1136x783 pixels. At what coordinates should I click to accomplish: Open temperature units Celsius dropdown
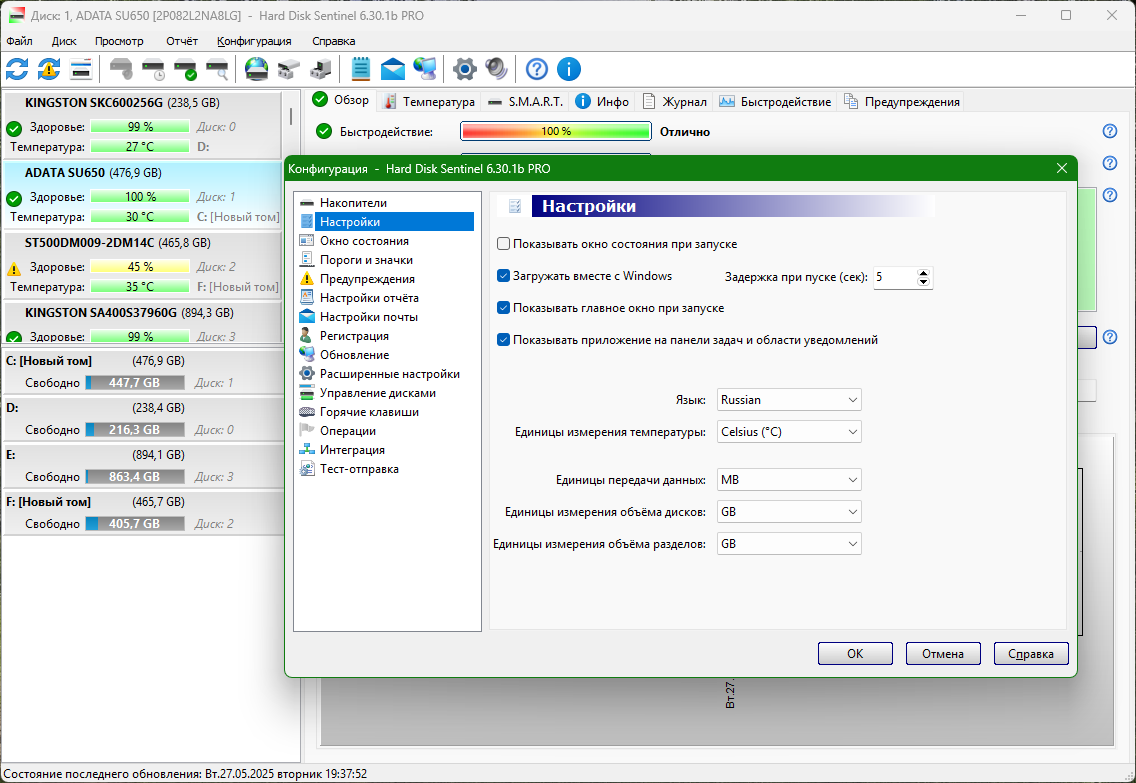(x=789, y=432)
